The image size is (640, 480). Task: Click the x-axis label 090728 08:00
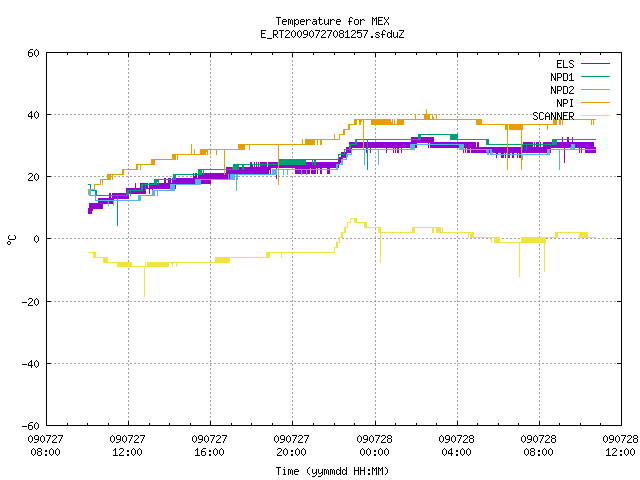tap(538, 446)
